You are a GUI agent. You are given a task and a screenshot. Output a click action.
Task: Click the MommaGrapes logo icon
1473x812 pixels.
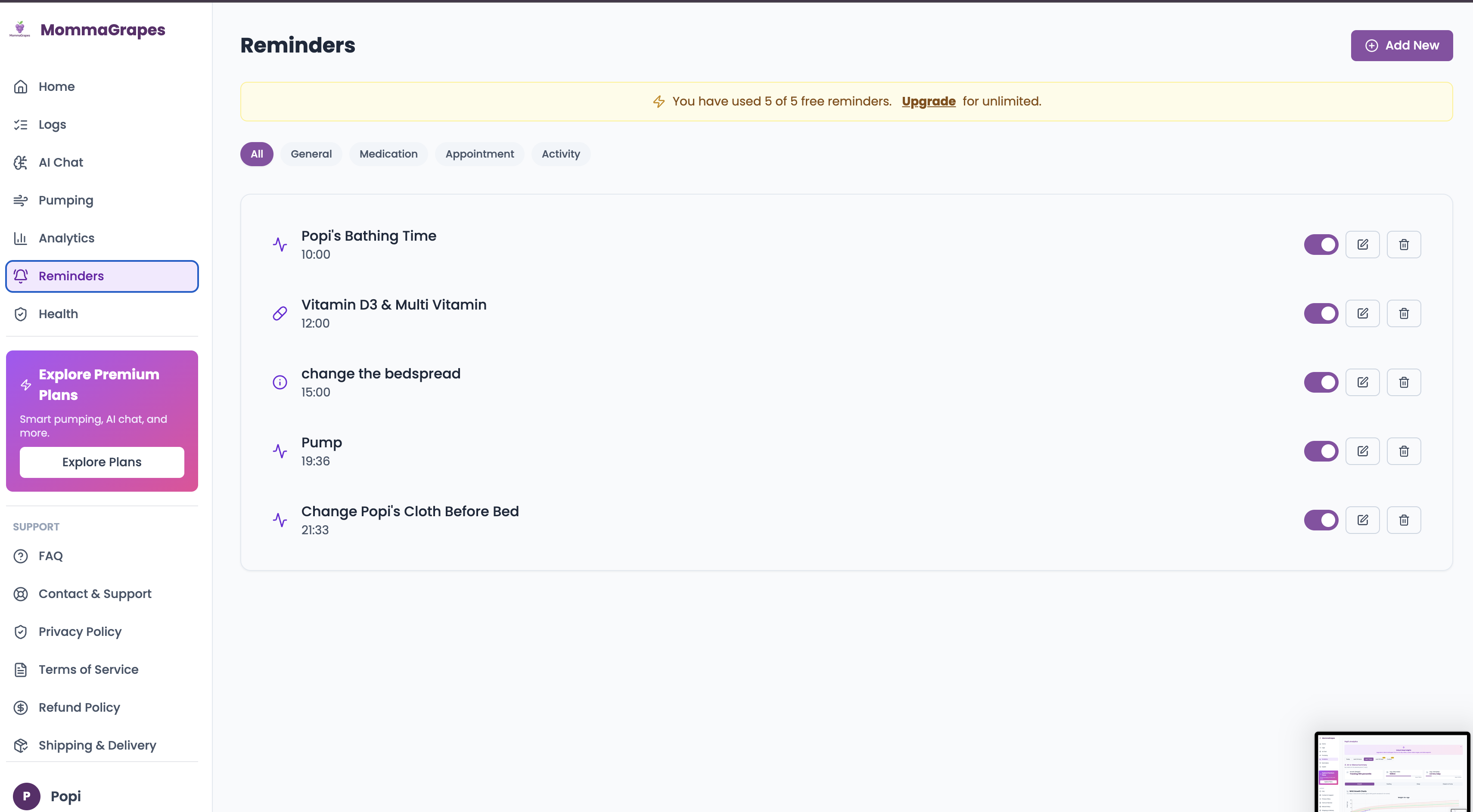tap(20, 28)
